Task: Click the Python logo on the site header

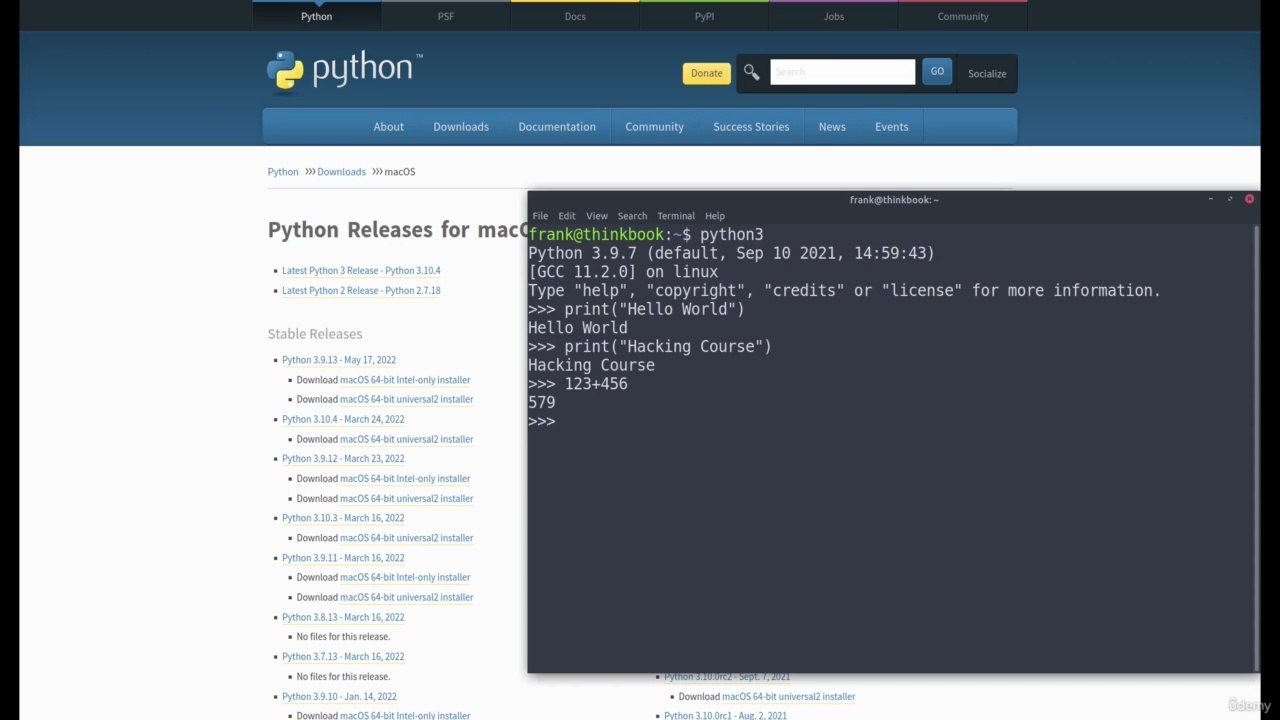Action: (344, 70)
